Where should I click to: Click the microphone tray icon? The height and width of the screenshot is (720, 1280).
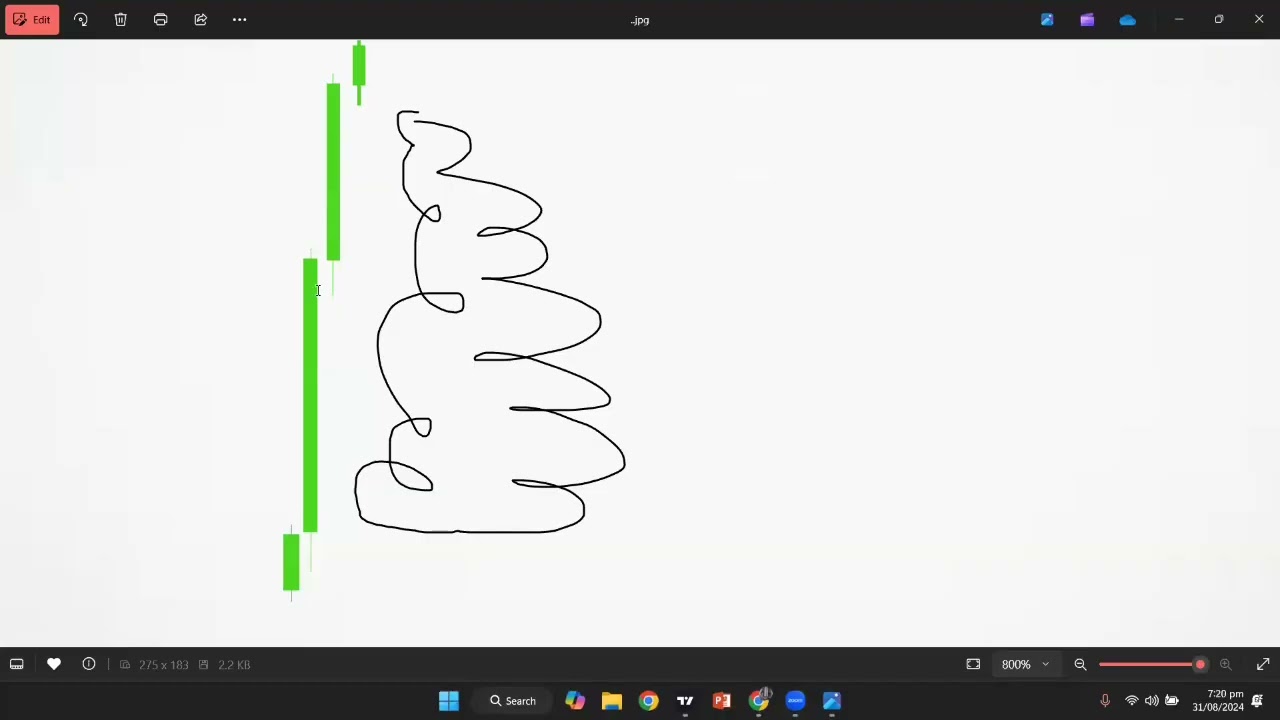click(x=1105, y=701)
